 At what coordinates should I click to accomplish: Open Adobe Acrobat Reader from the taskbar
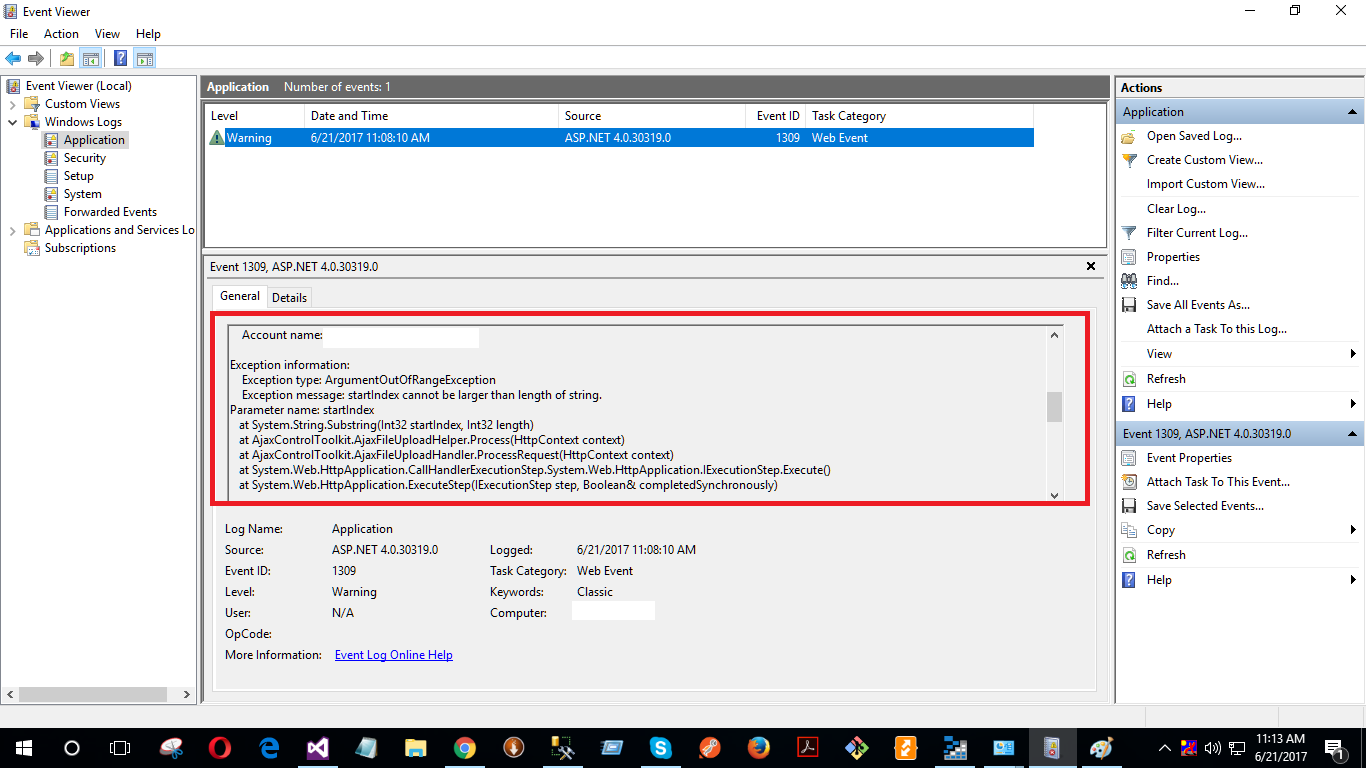click(x=807, y=747)
